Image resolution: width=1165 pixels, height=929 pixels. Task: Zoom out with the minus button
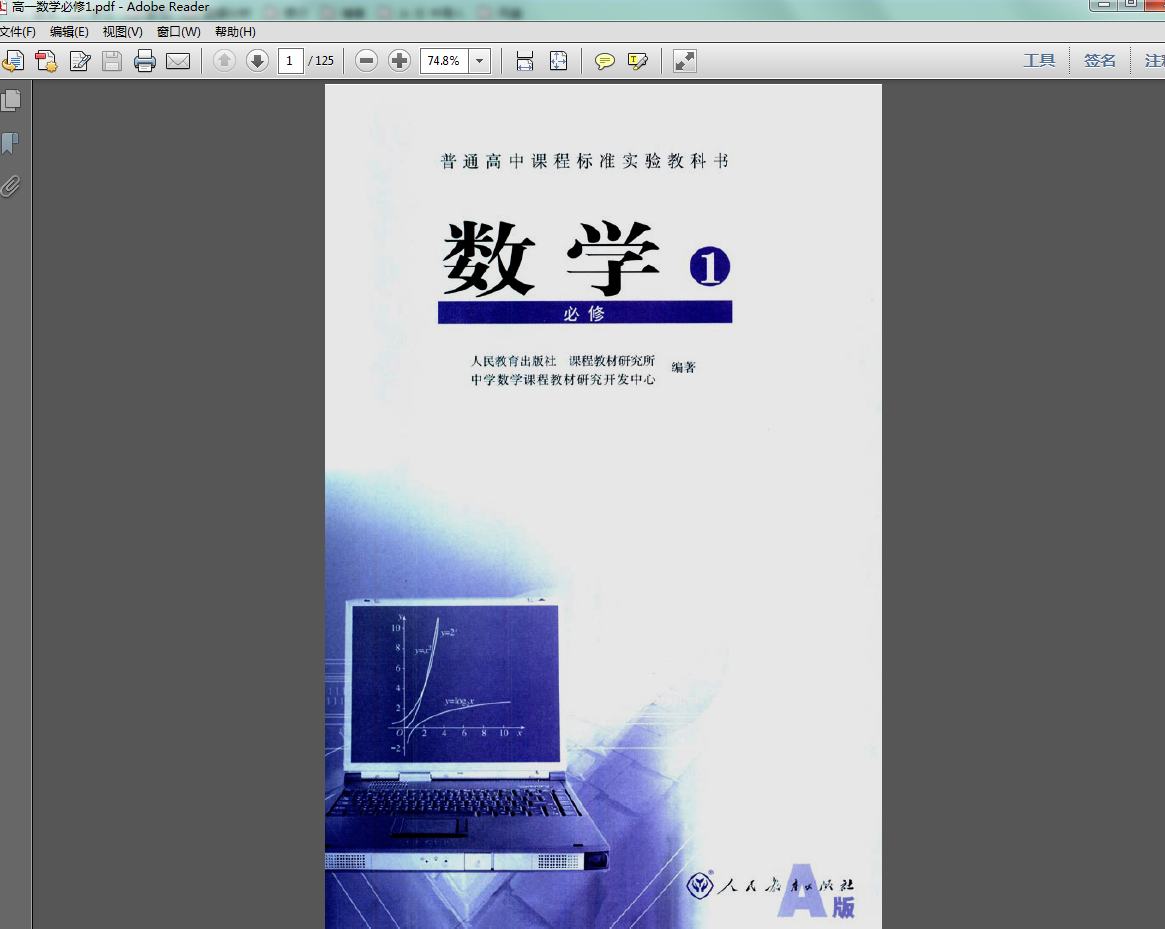(366, 61)
